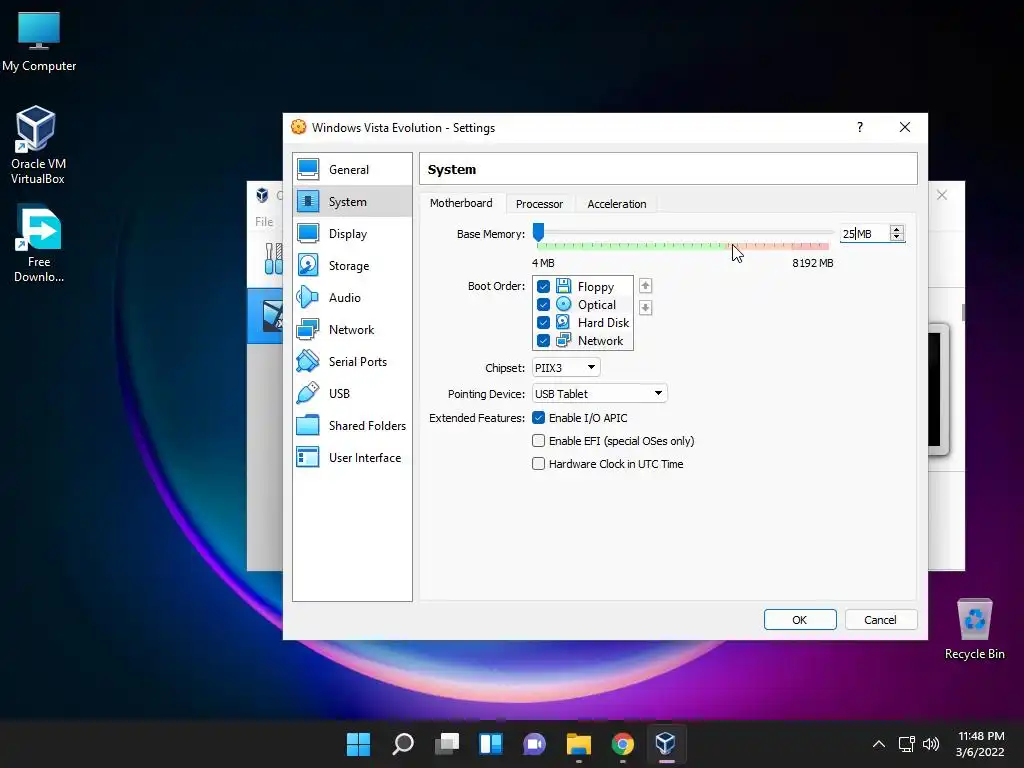Open Chat app from taskbar
This screenshot has width=1024, height=768.
[535, 744]
